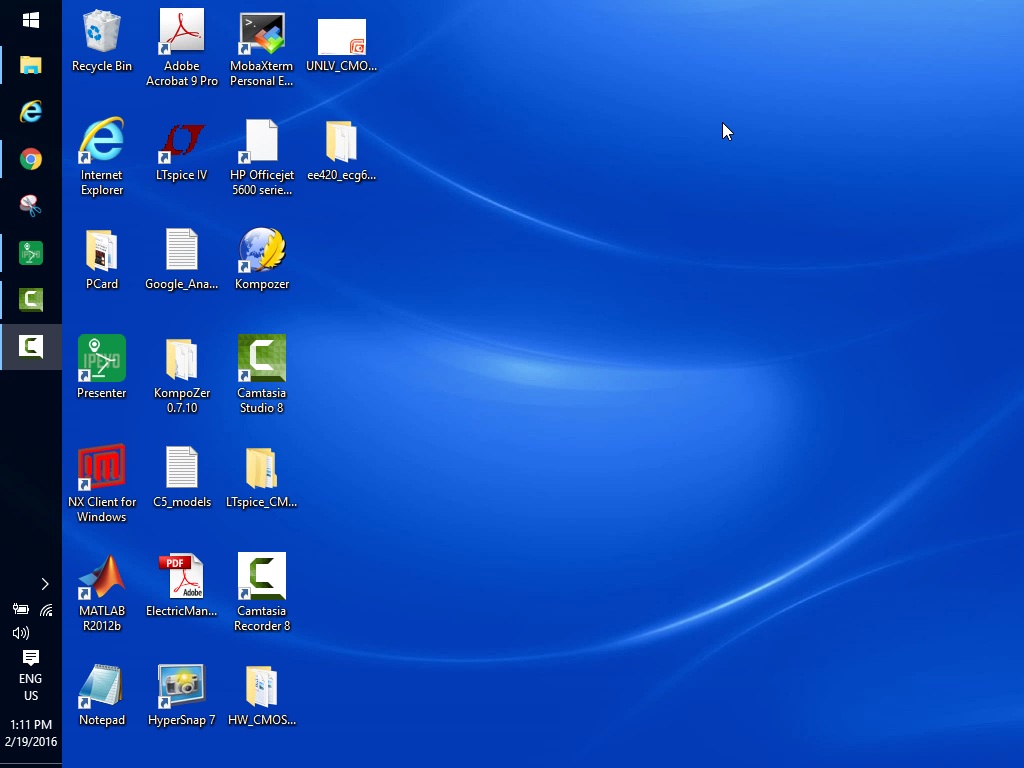Select the Notepad desktop shortcut
Screen dimensions: 1024x768
[102, 688]
